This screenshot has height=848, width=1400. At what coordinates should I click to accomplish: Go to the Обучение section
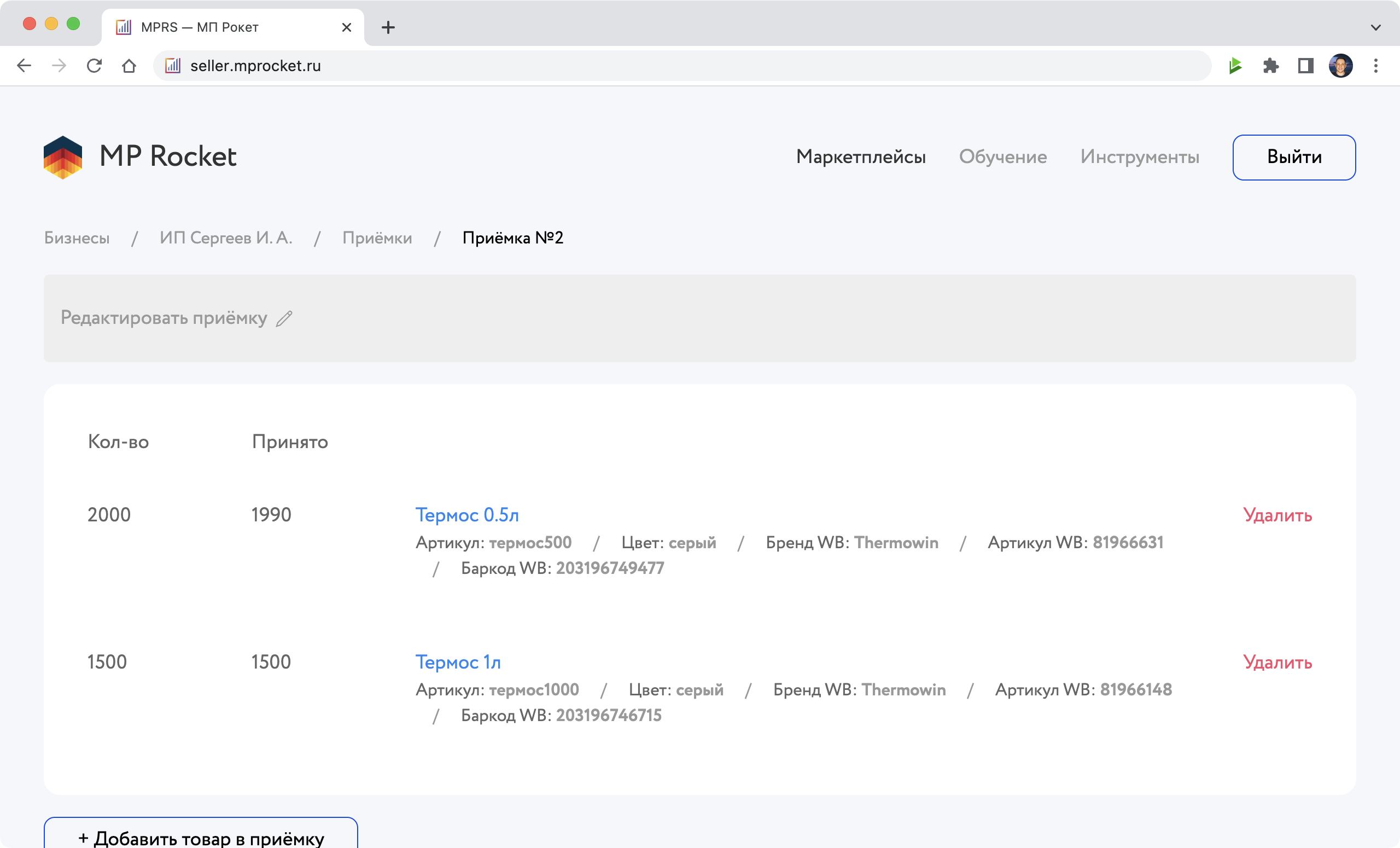(1002, 157)
